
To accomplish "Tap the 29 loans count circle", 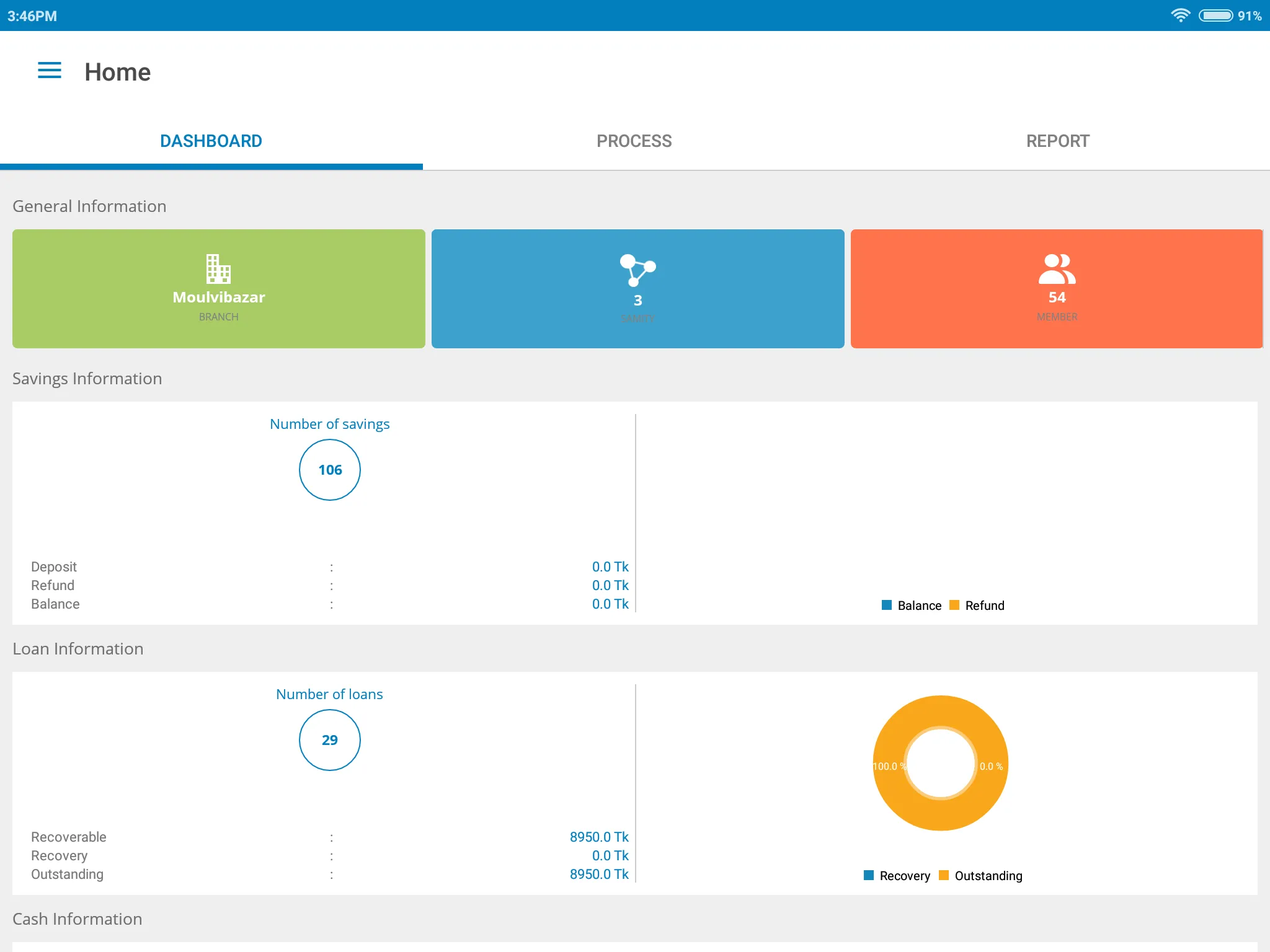I will 330,740.
